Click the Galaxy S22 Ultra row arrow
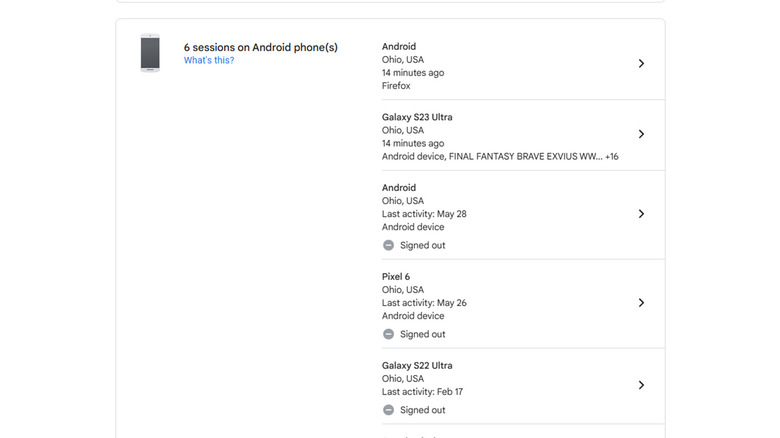 coord(641,385)
